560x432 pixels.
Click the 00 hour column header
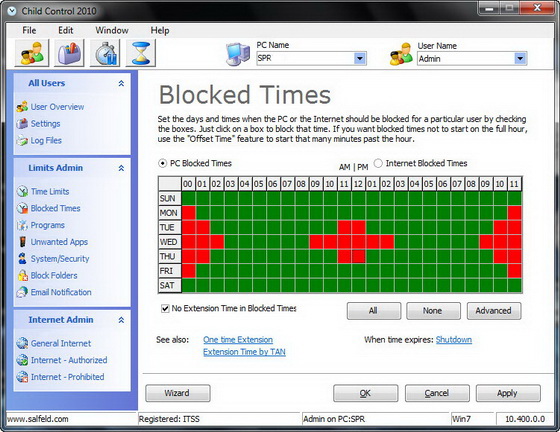188,184
